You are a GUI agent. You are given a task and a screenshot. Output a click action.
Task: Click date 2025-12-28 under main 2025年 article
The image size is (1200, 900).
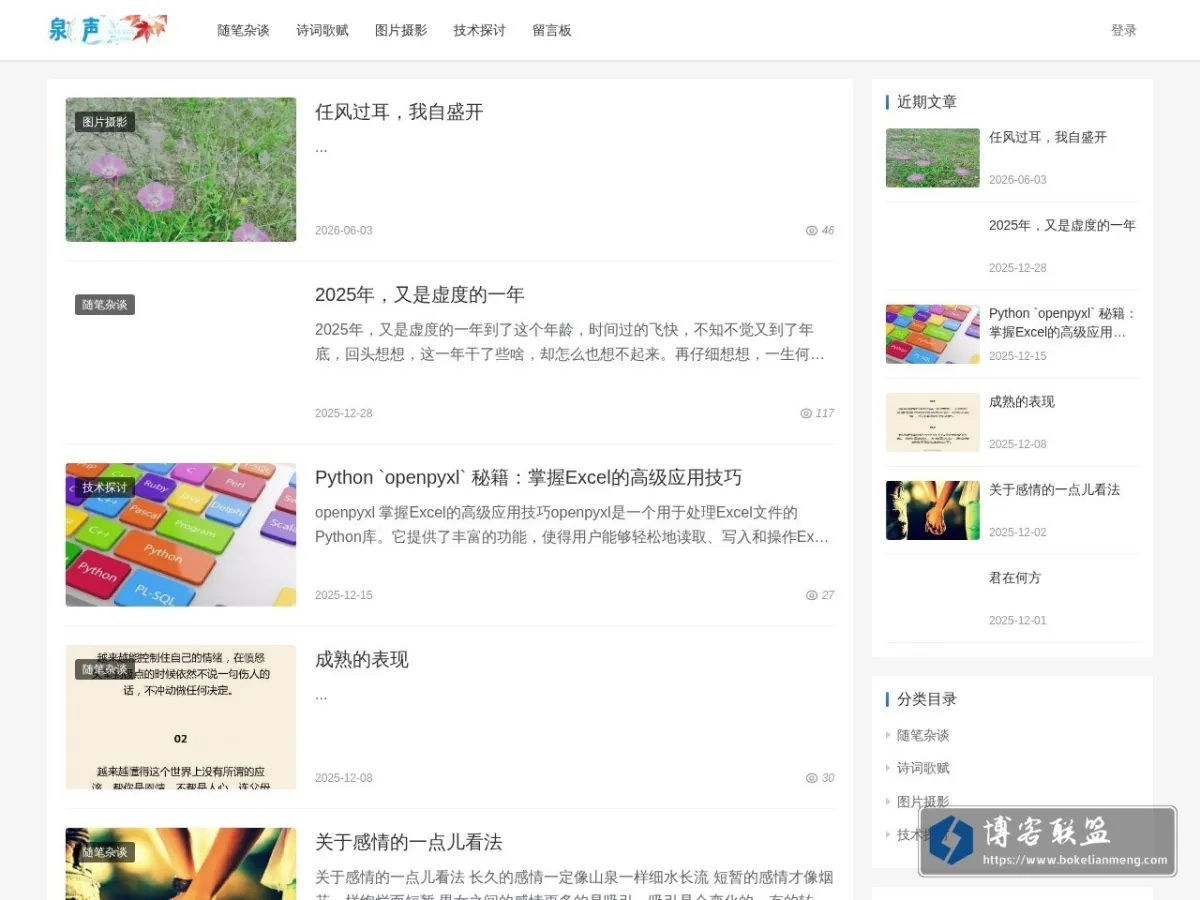tap(344, 413)
